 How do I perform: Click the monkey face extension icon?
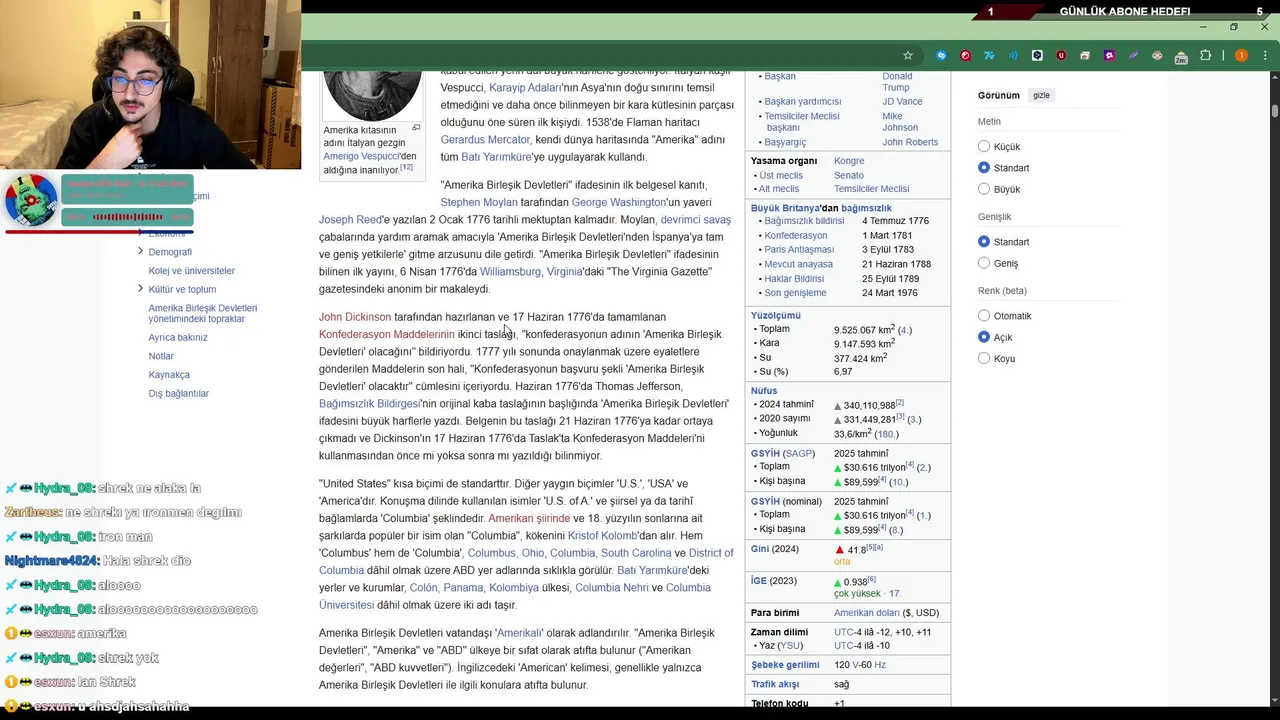[1157, 56]
